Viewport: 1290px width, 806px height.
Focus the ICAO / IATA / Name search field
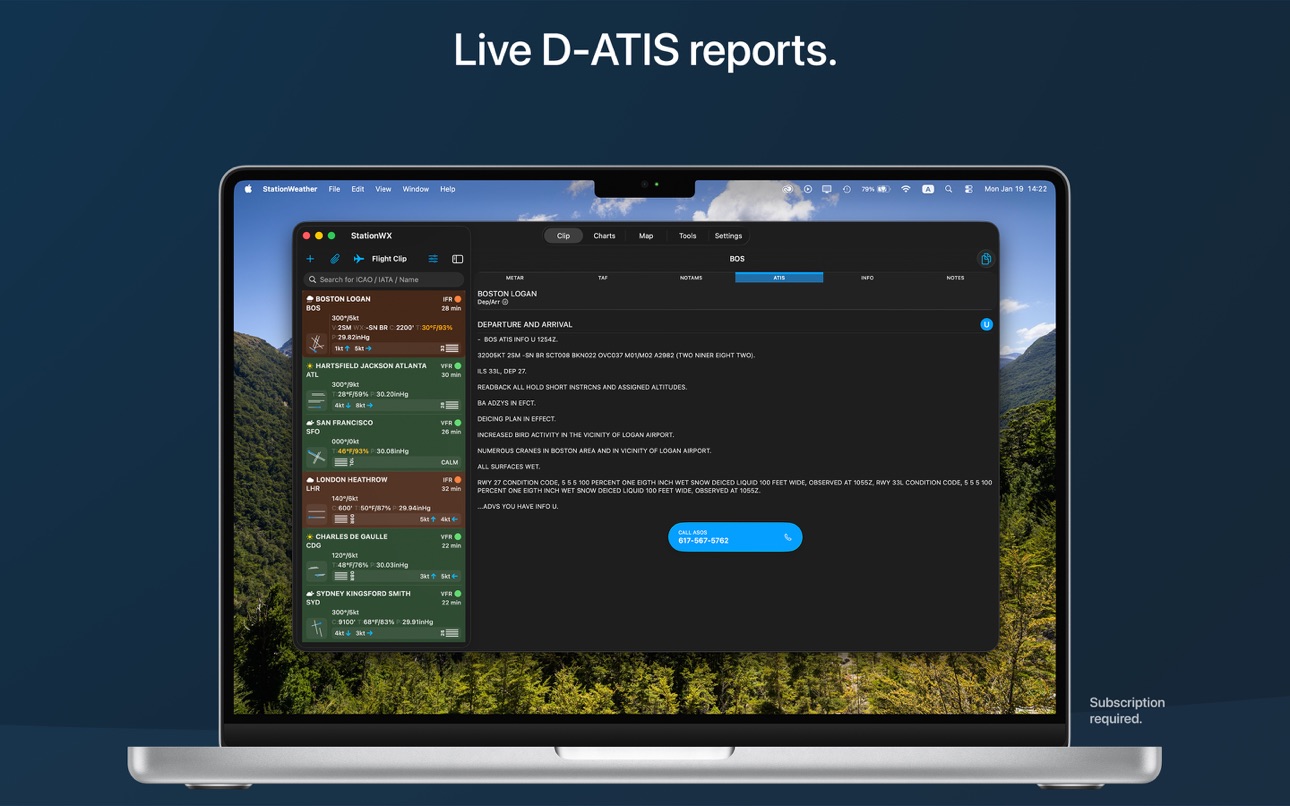pyautogui.click(x=384, y=280)
